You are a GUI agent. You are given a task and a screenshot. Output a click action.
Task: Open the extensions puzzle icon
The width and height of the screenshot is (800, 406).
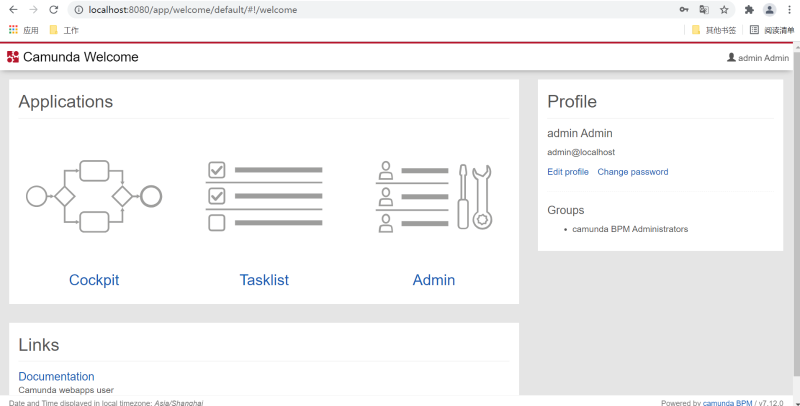point(749,10)
